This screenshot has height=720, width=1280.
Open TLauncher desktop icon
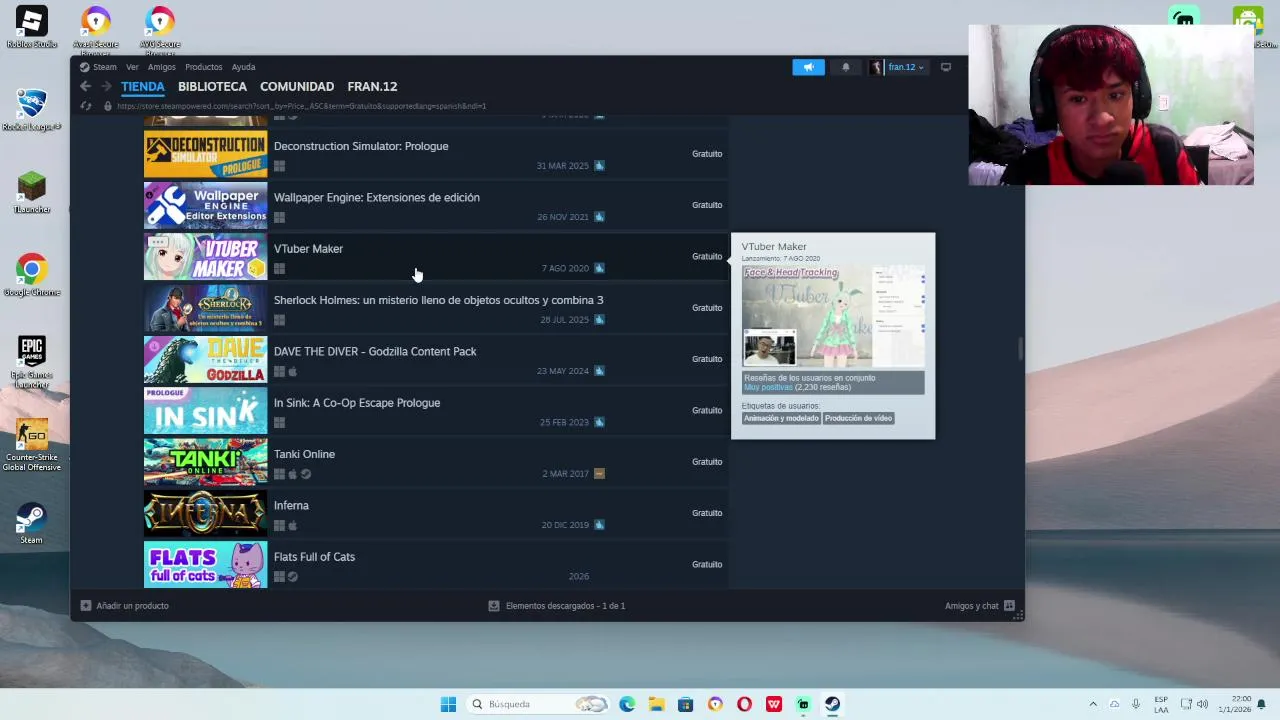pyautogui.click(x=32, y=193)
